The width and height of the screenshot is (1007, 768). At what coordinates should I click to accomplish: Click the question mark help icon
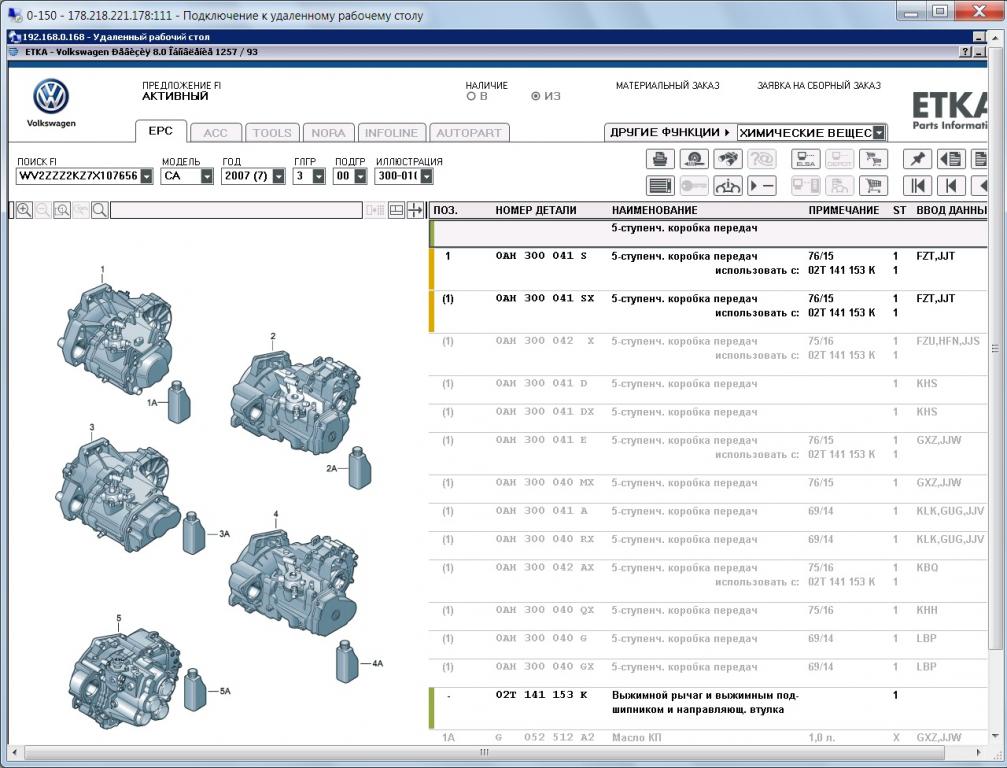[965, 52]
